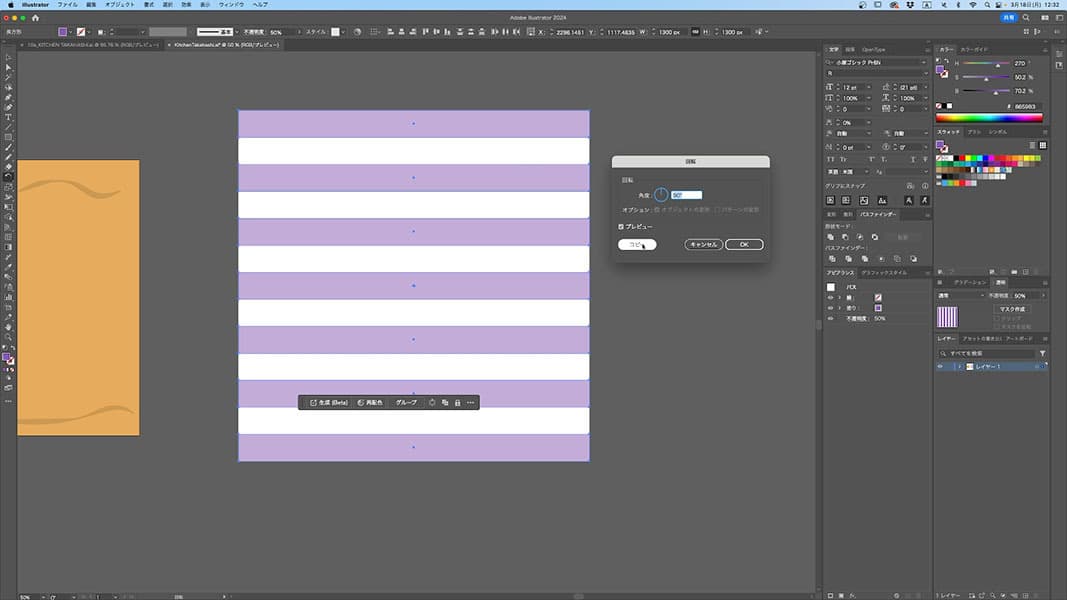1067x600 pixels.
Task: Toggle the プレビュー checkbox in the rotate dialog
Action: (621, 227)
